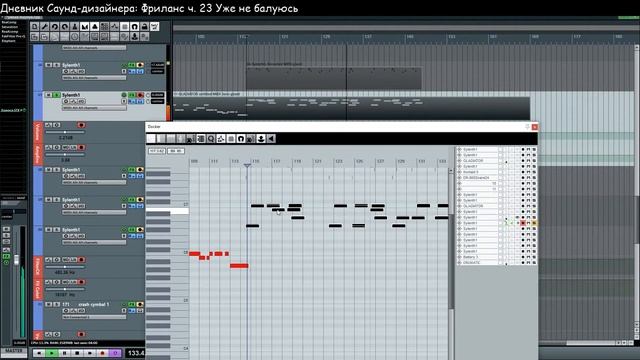Open FX on highlighted Sylenth1 track
The image size is (640, 360).
point(132,95)
